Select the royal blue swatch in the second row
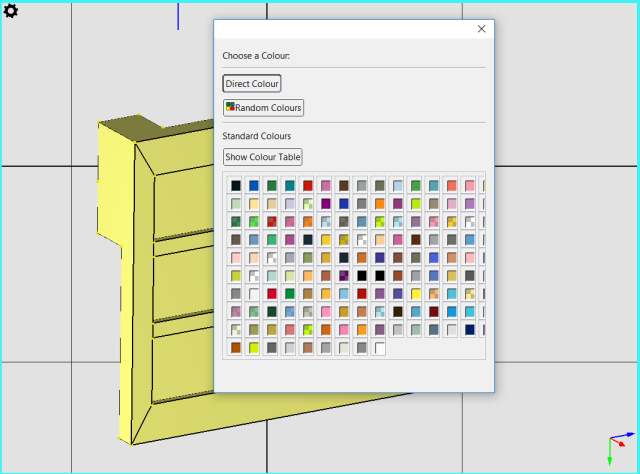640x474 pixels. 344,204
